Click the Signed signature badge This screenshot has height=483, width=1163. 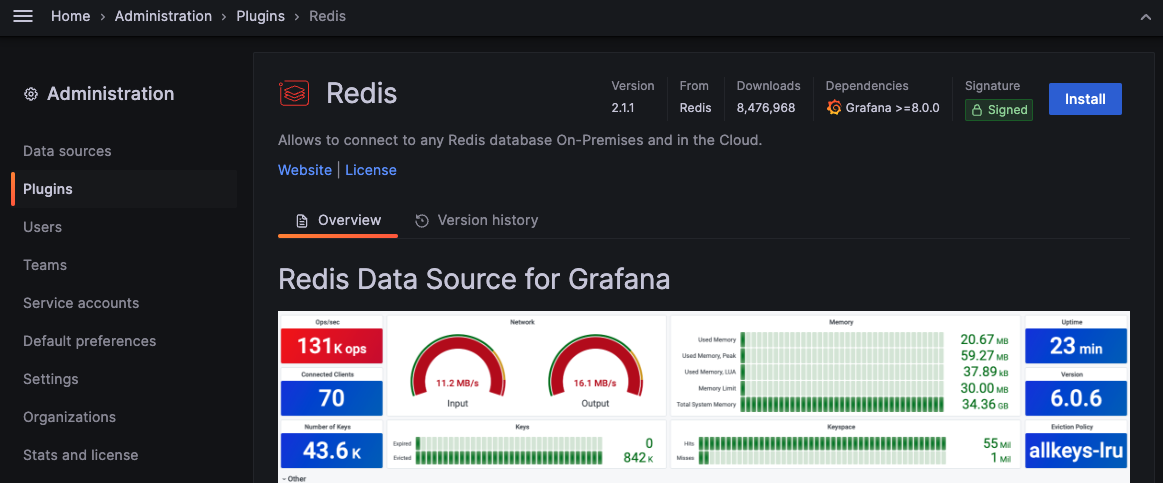[999, 111]
